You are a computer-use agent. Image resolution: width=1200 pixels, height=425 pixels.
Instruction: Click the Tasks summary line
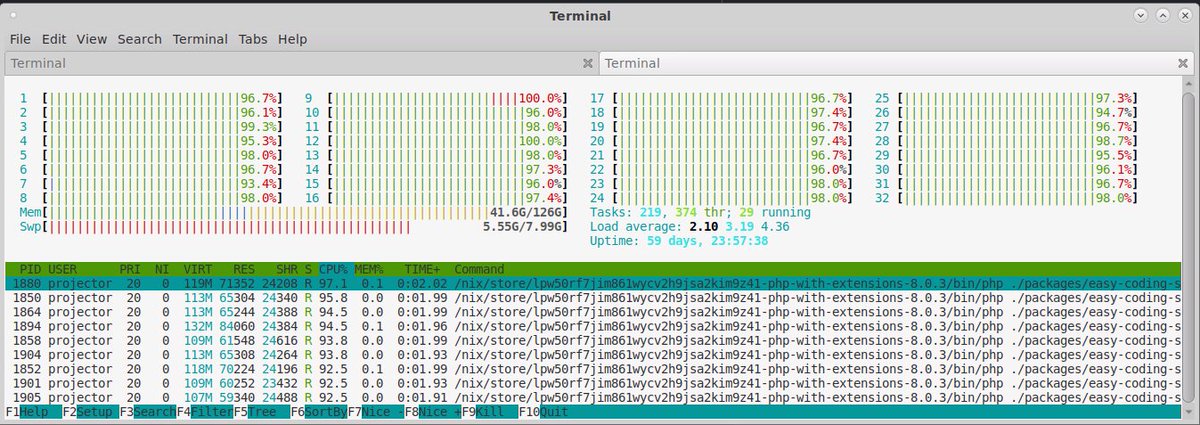(700, 213)
